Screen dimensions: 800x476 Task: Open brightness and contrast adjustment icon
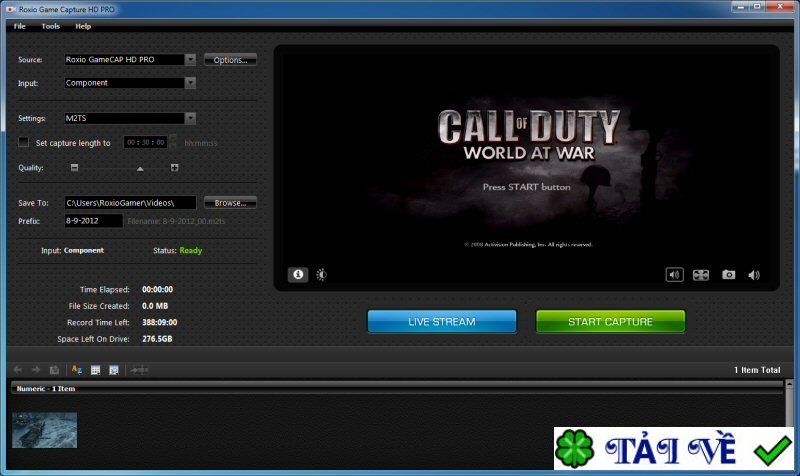[321, 274]
